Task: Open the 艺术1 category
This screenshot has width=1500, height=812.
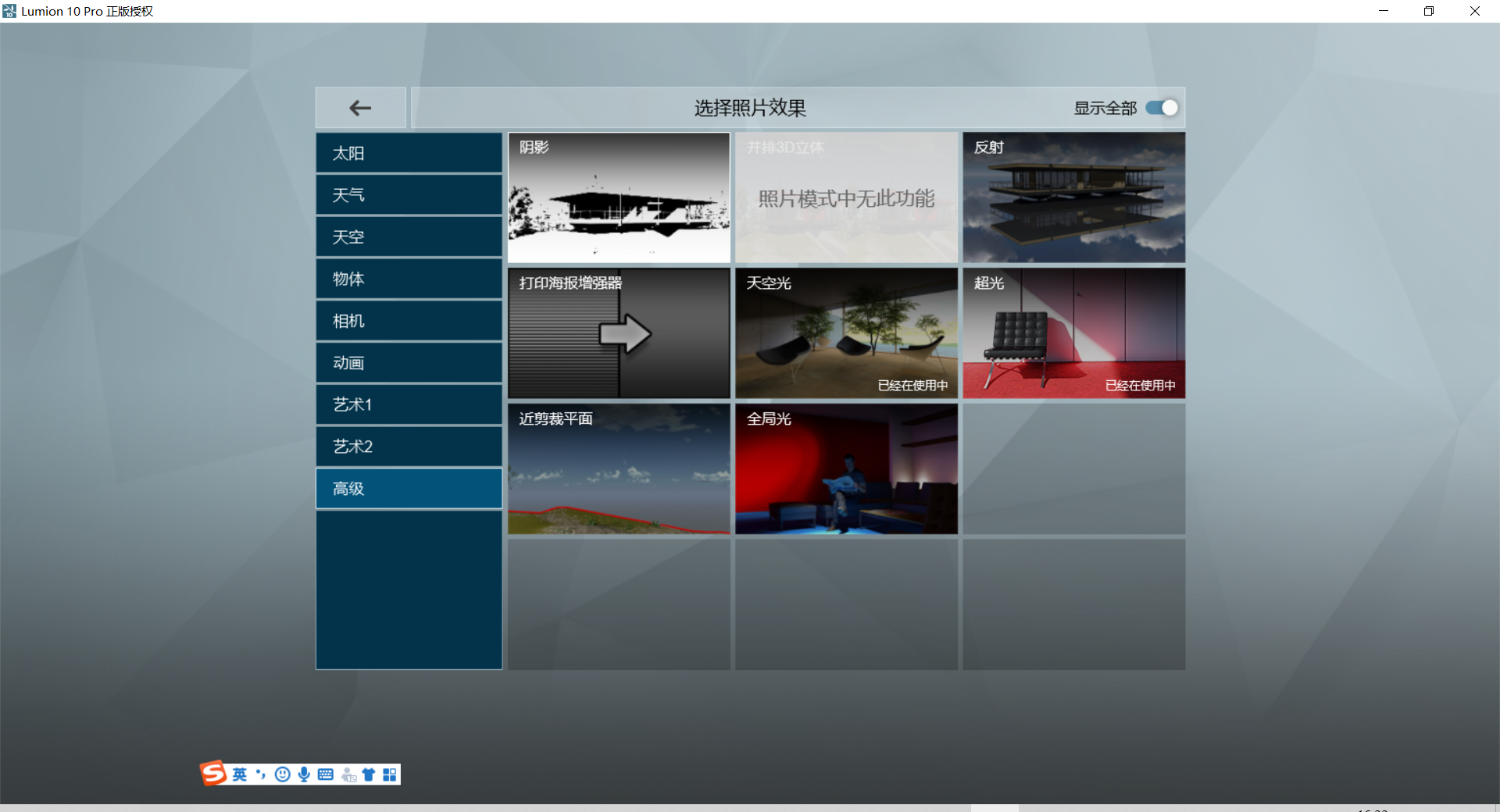Action: coord(409,404)
